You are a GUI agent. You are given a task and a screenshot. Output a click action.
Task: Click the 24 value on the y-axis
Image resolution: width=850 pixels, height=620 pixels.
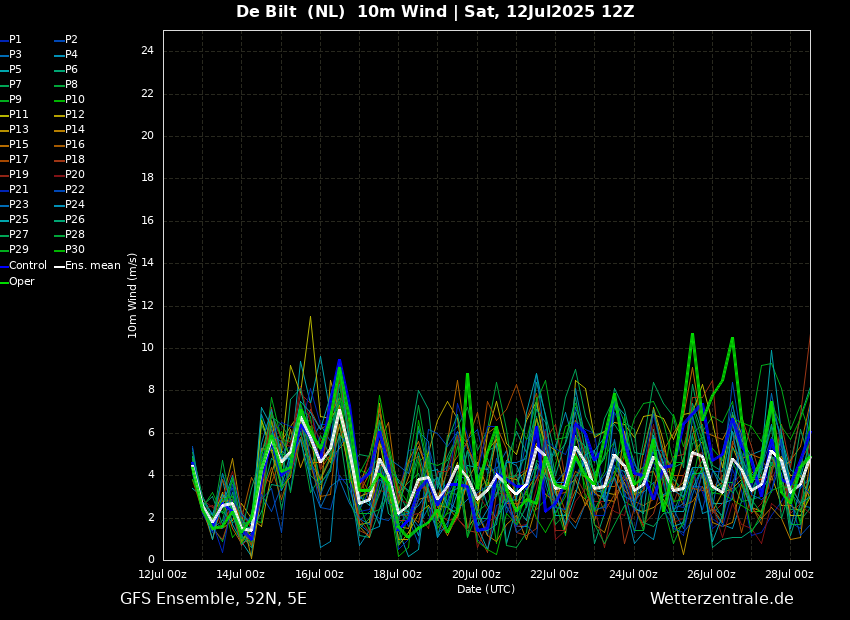pos(147,51)
